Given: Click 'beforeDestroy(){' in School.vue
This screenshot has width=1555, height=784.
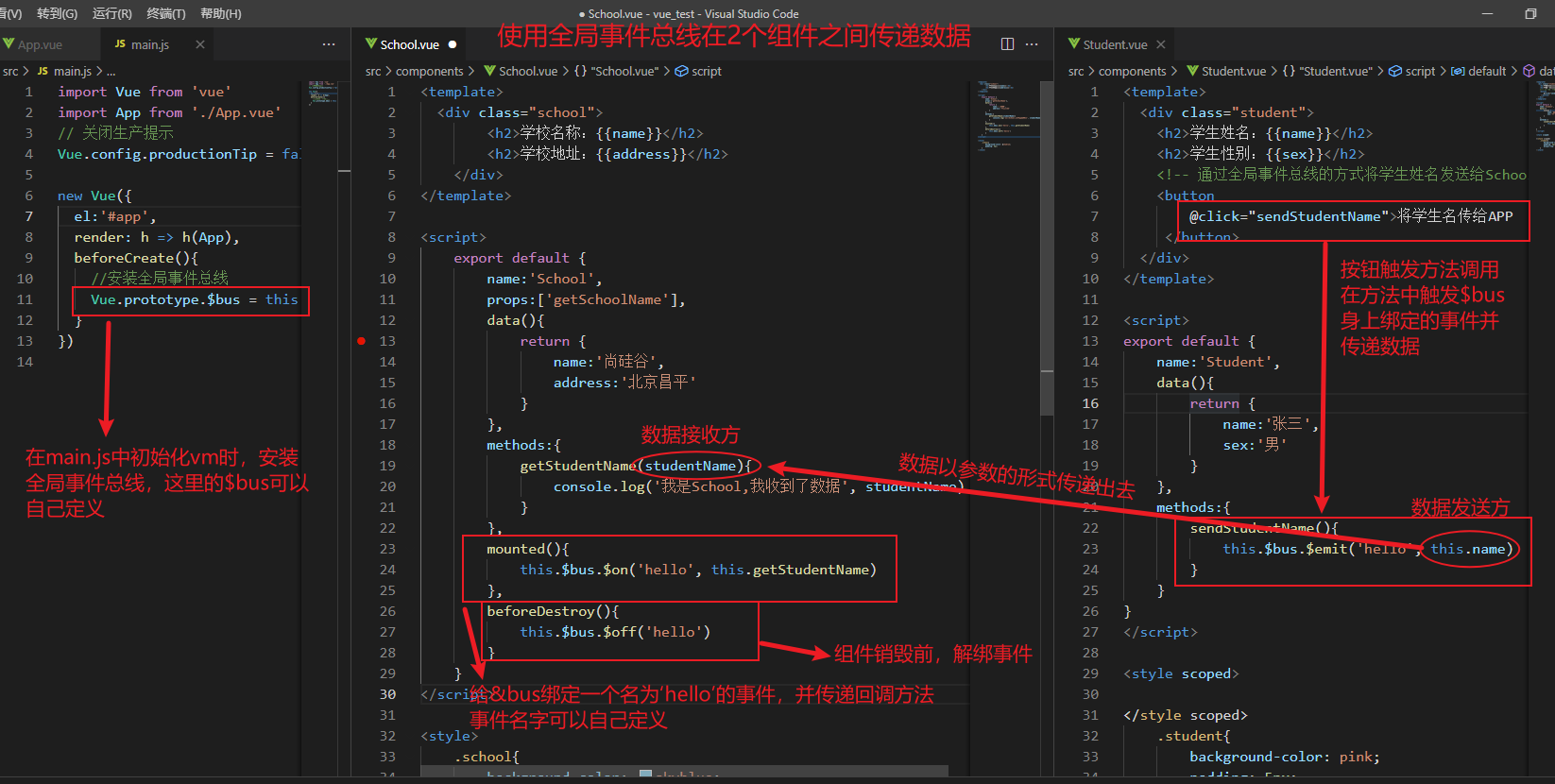Looking at the screenshot, I should pos(553,611).
